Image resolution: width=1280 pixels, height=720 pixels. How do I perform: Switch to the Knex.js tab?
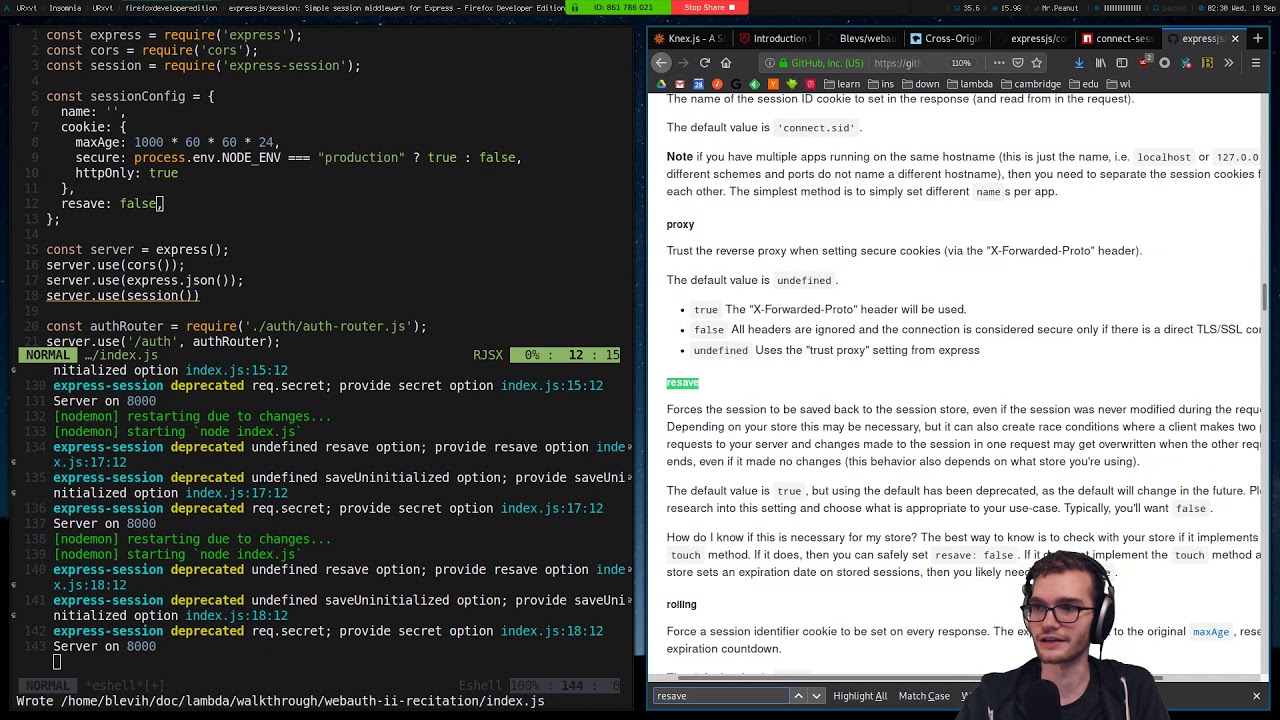click(689, 38)
